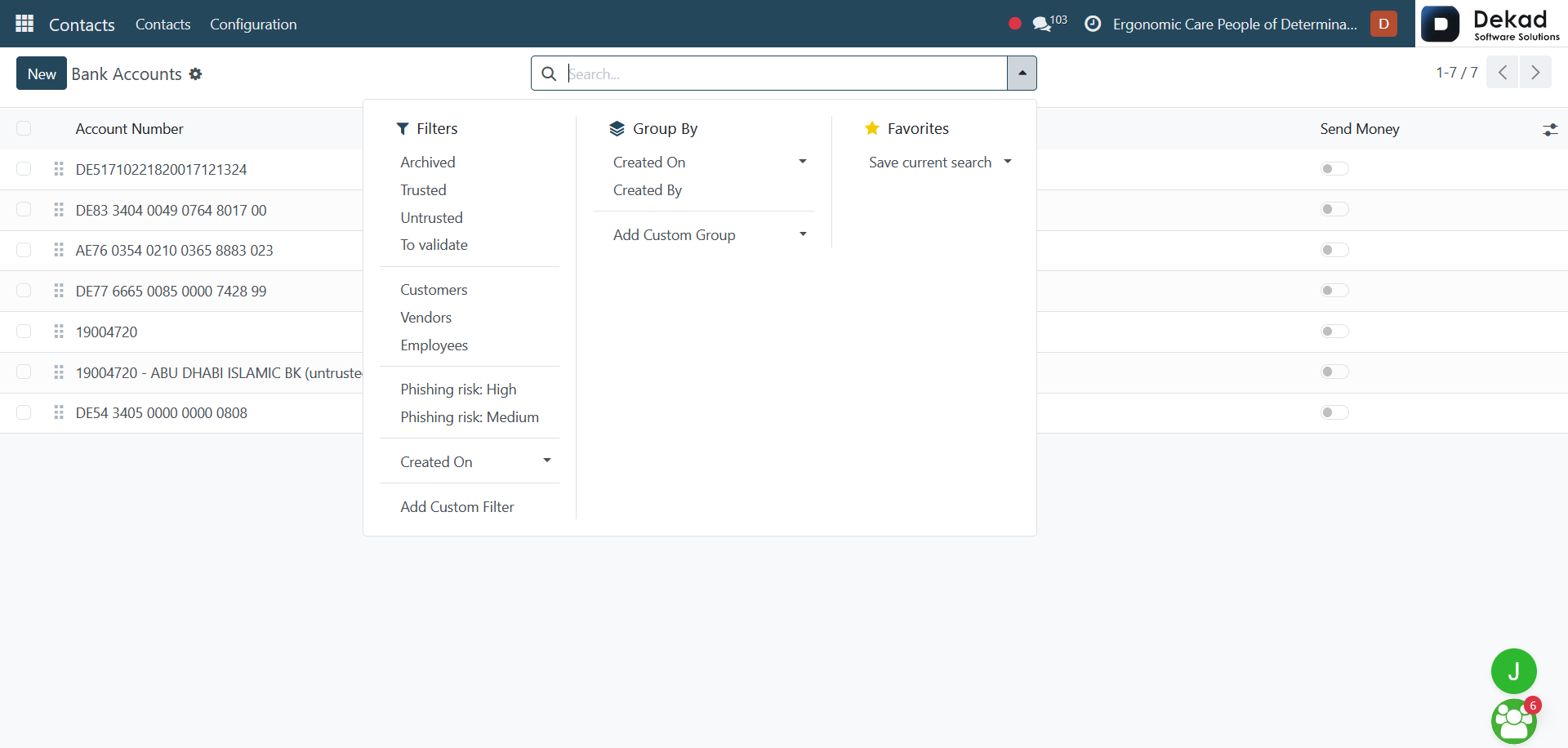Open the activities clock icon

pos(1093,24)
